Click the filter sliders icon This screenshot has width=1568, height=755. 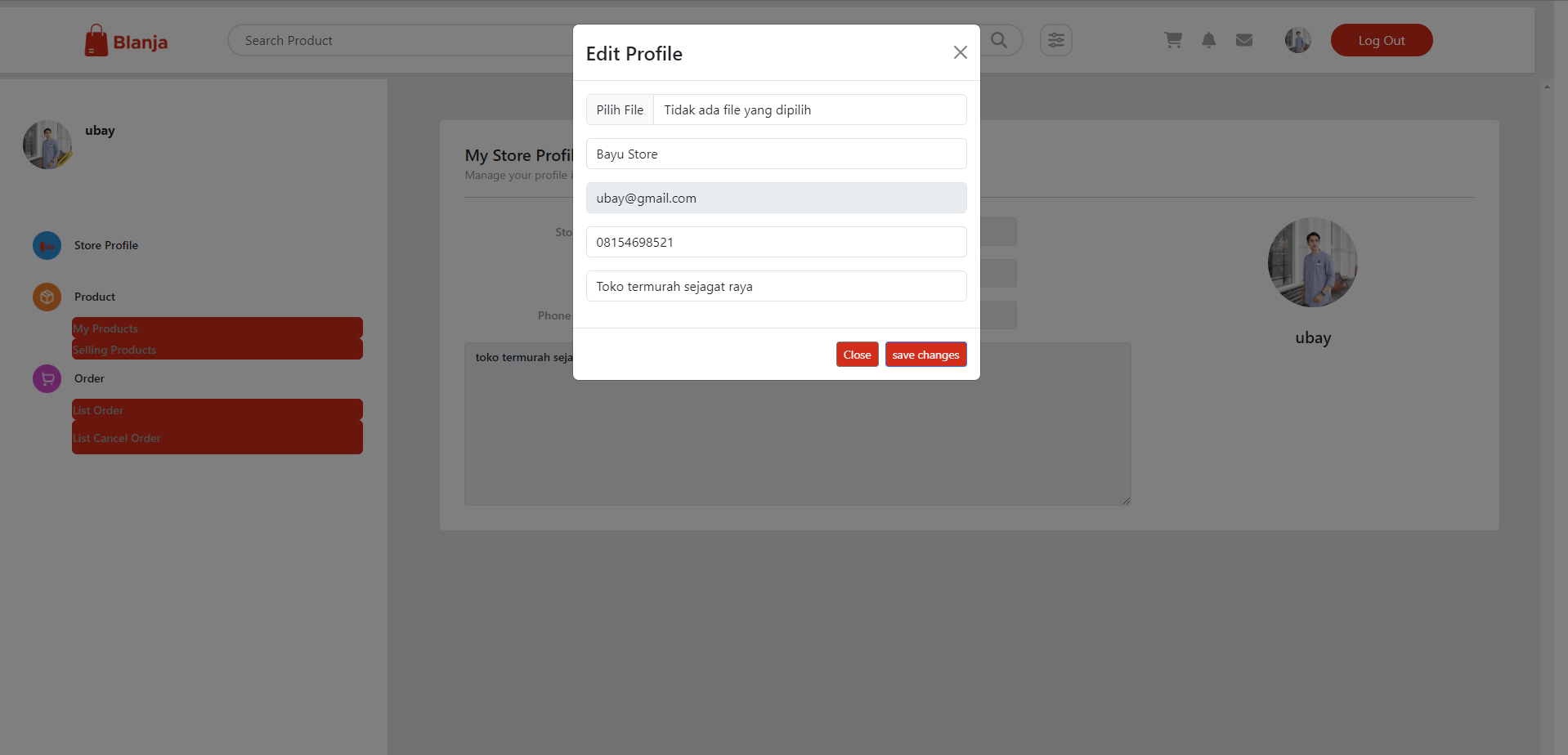(1055, 39)
